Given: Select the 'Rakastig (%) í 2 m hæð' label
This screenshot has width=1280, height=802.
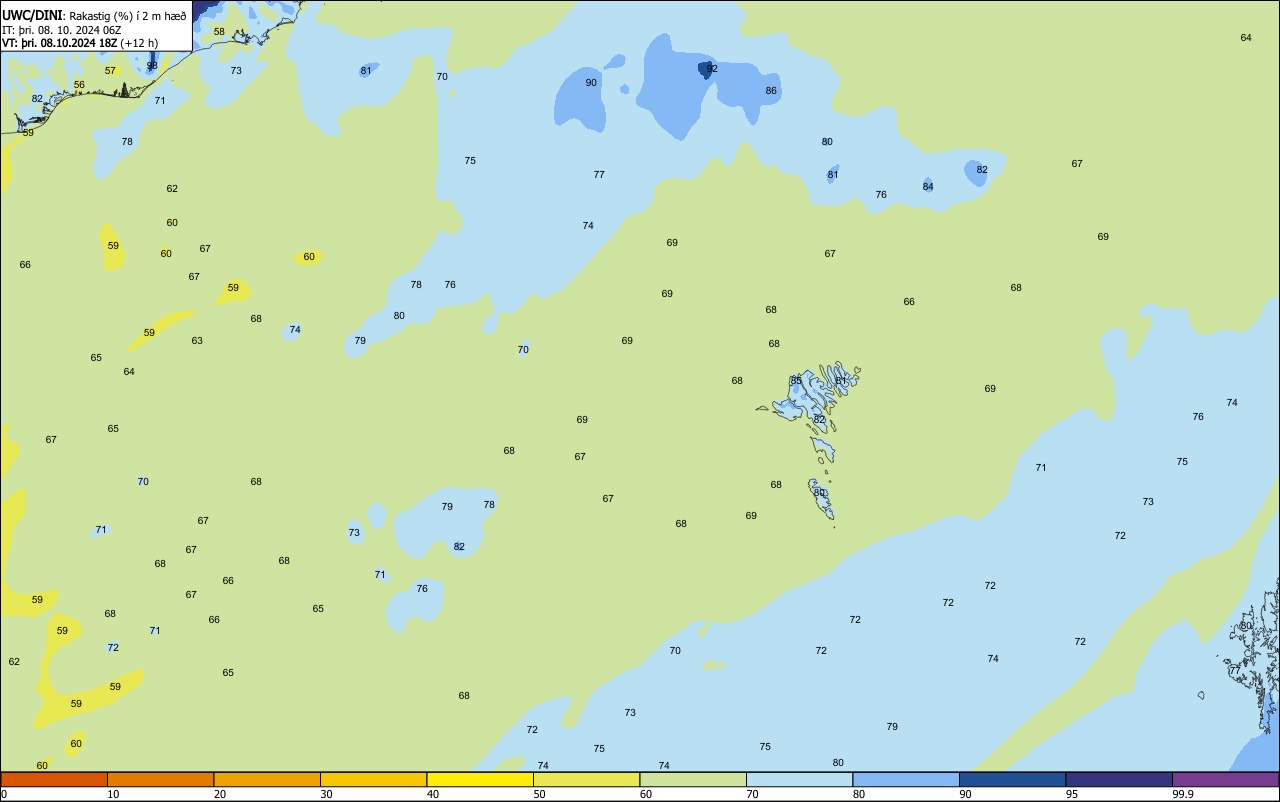Looking at the screenshot, I should pos(127,16).
